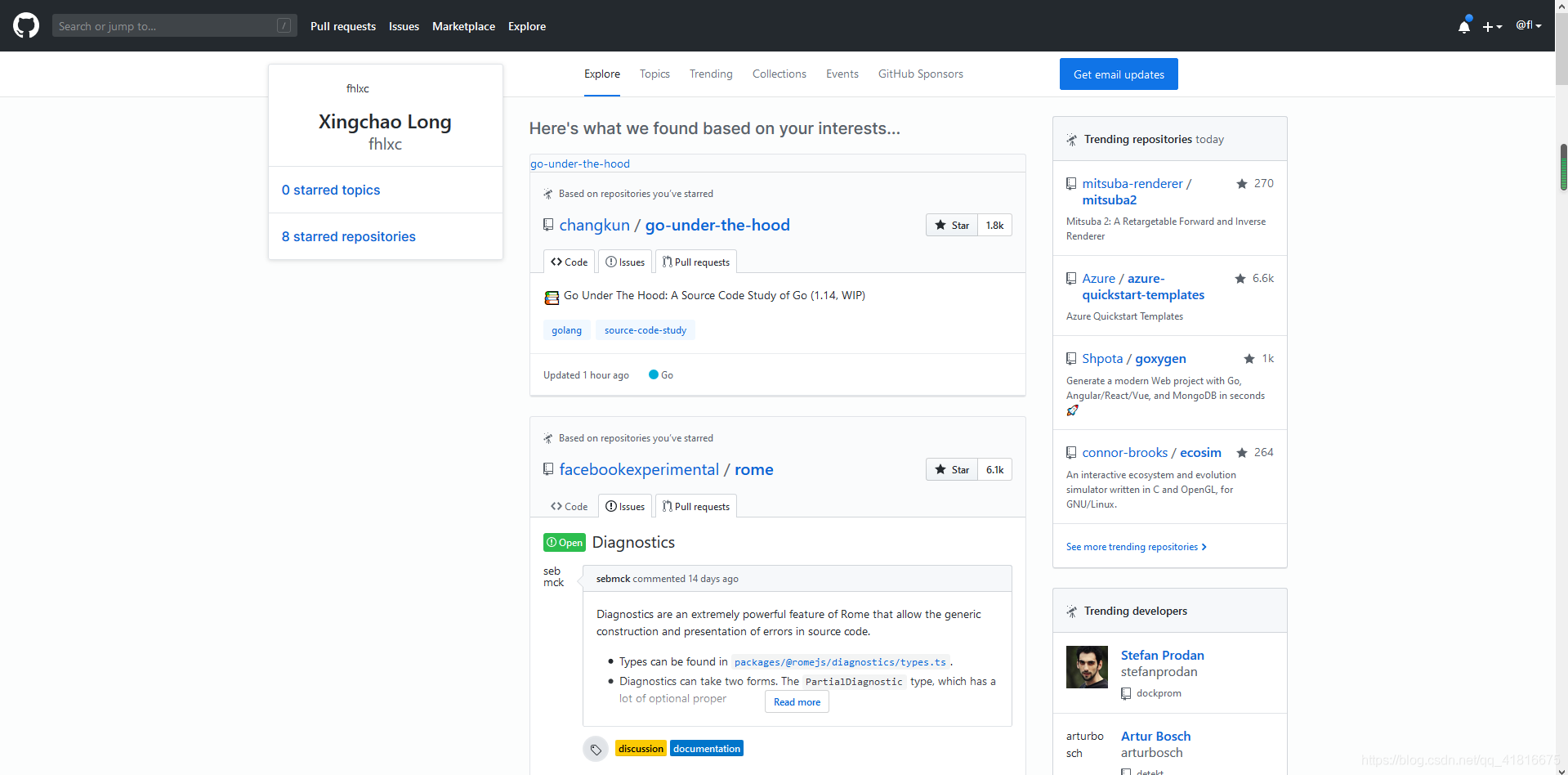Open the go-under-the-hood image link

(580, 164)
